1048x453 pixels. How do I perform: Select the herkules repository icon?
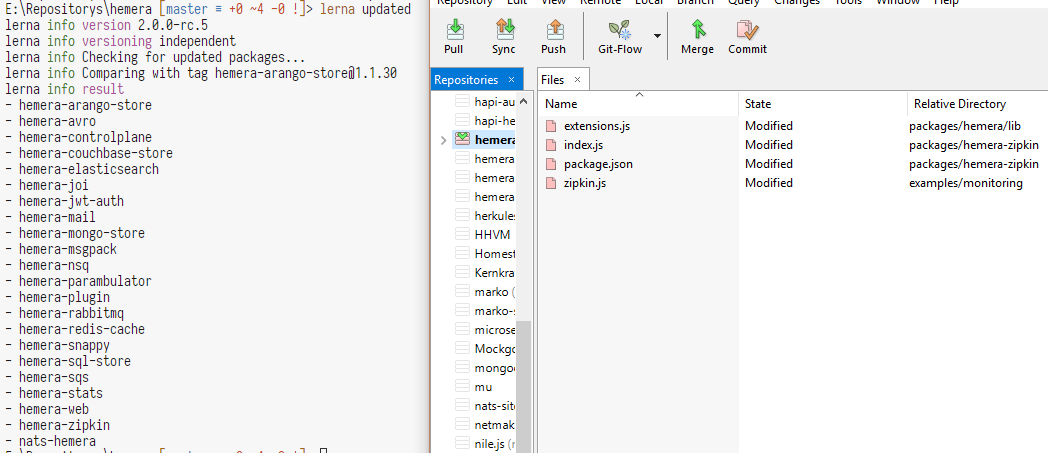tap(463, 215)
